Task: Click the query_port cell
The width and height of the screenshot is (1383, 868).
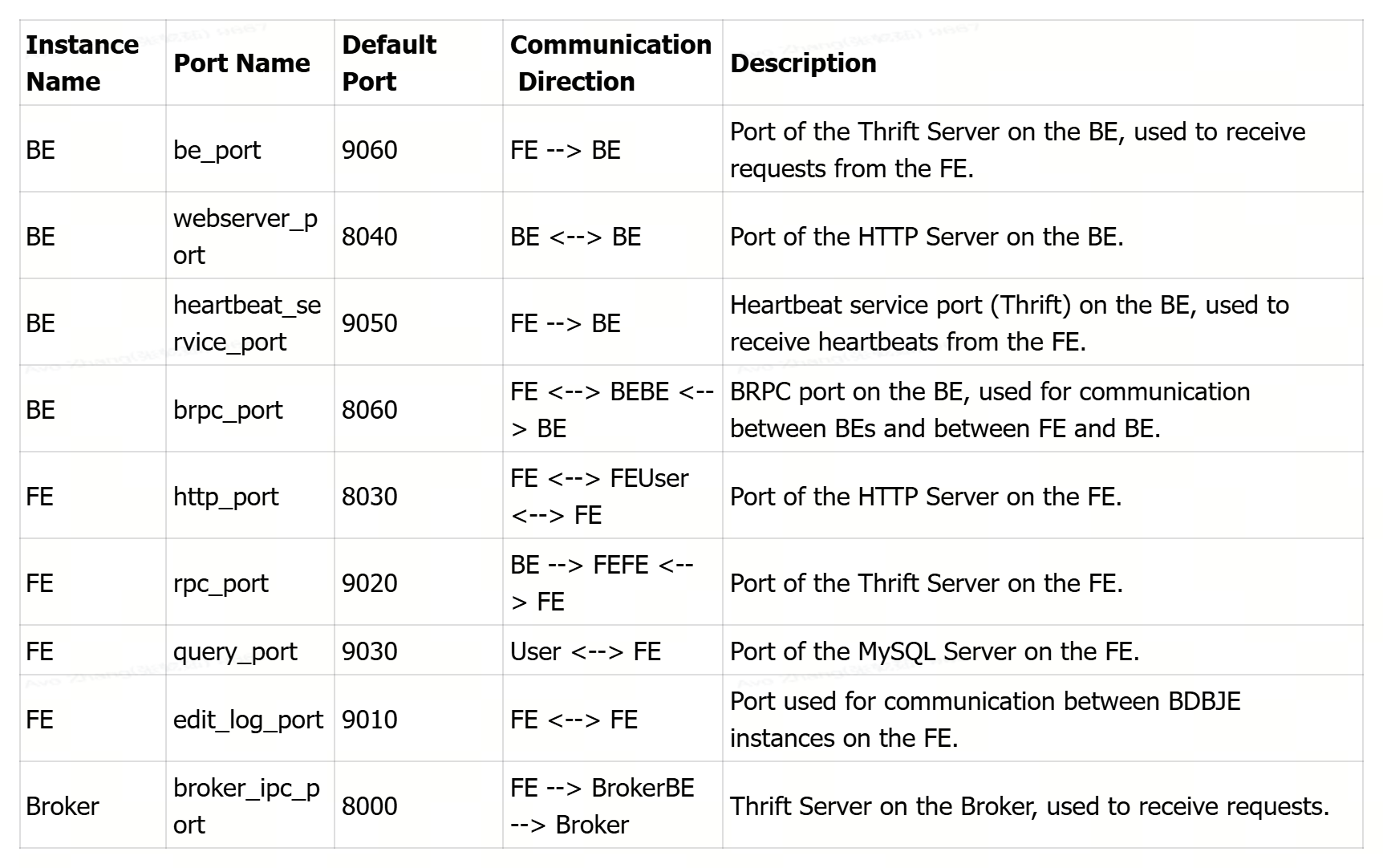Action: point(235,651)
